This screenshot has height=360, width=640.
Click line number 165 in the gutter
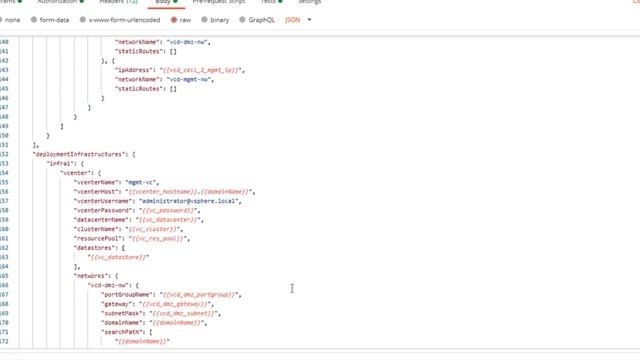tap(4, 276)
